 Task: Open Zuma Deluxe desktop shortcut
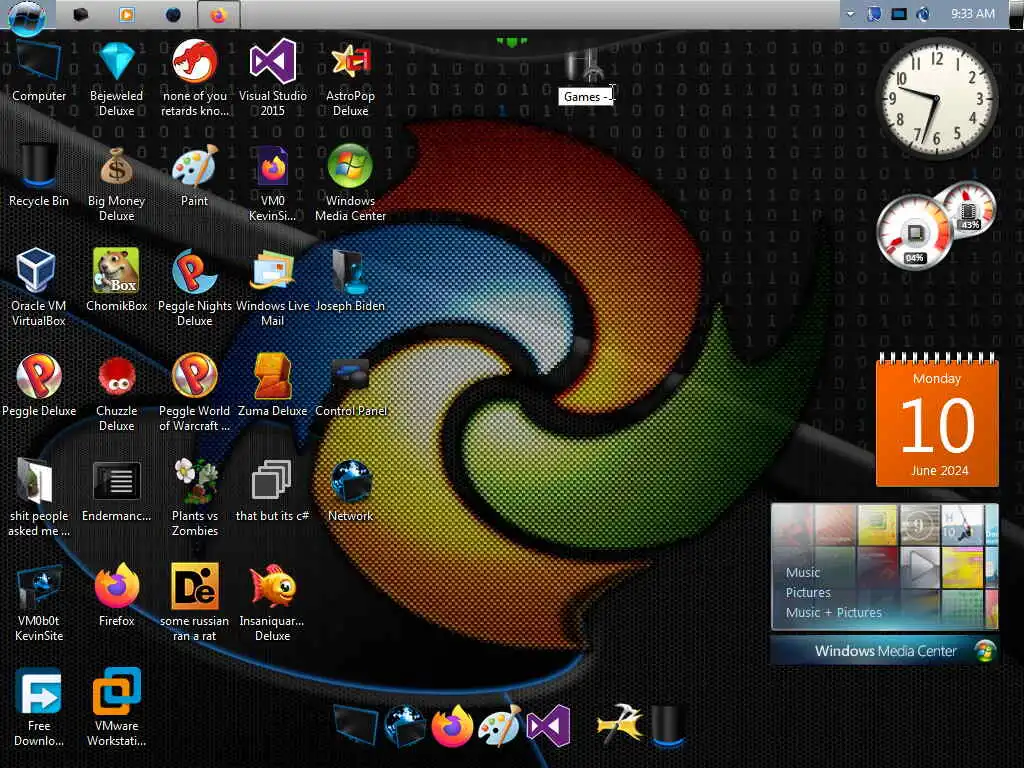click(272, 386)
